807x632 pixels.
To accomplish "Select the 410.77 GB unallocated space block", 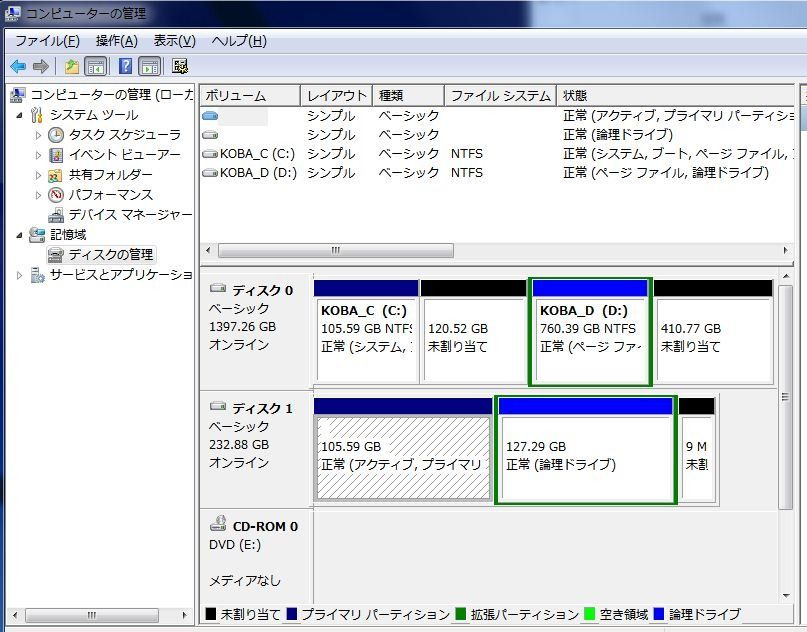I will coord(713,331).
